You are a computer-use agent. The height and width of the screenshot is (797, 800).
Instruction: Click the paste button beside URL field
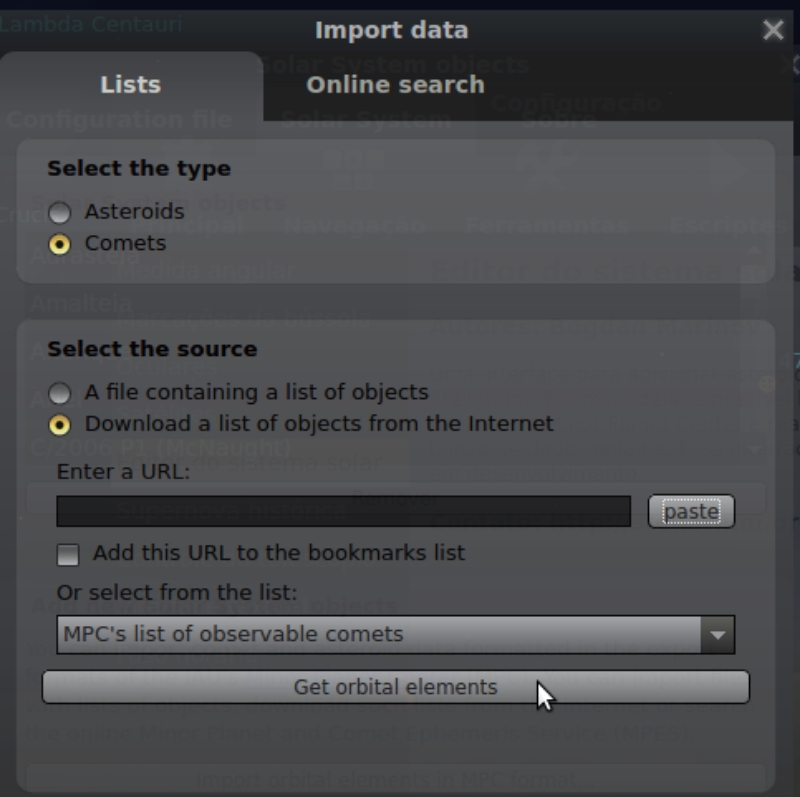691,511
